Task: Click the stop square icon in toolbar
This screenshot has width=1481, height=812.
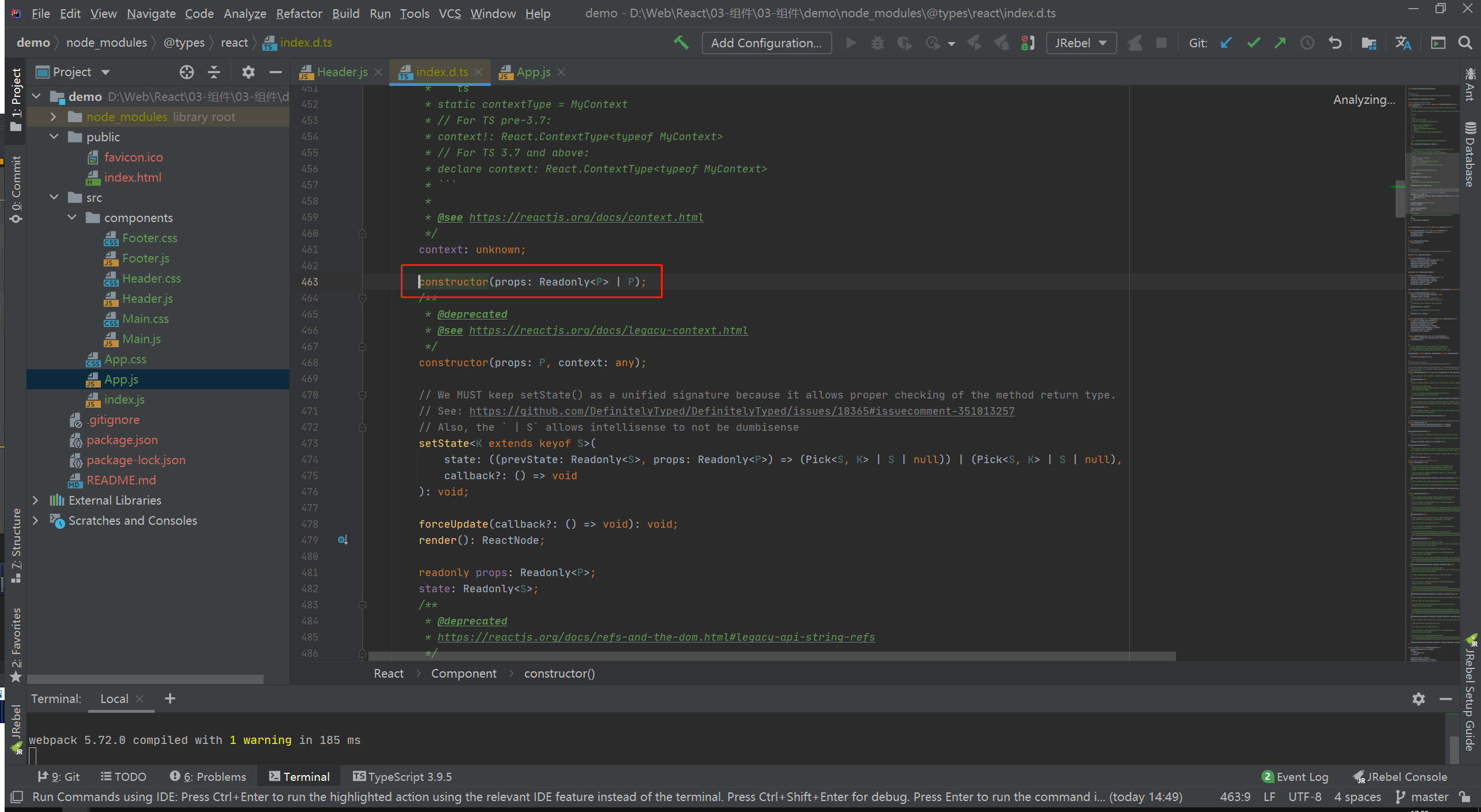Action: (1161, 43)
